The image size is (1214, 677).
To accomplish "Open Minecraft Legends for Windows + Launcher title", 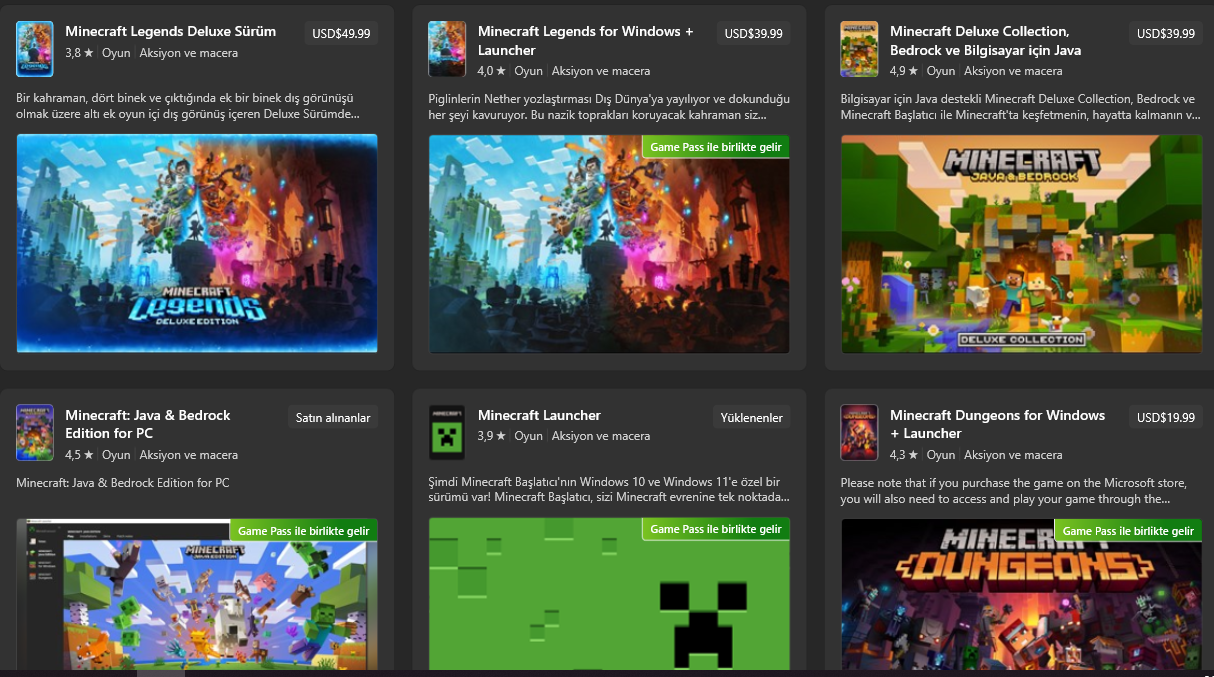I will click(585, 40).
